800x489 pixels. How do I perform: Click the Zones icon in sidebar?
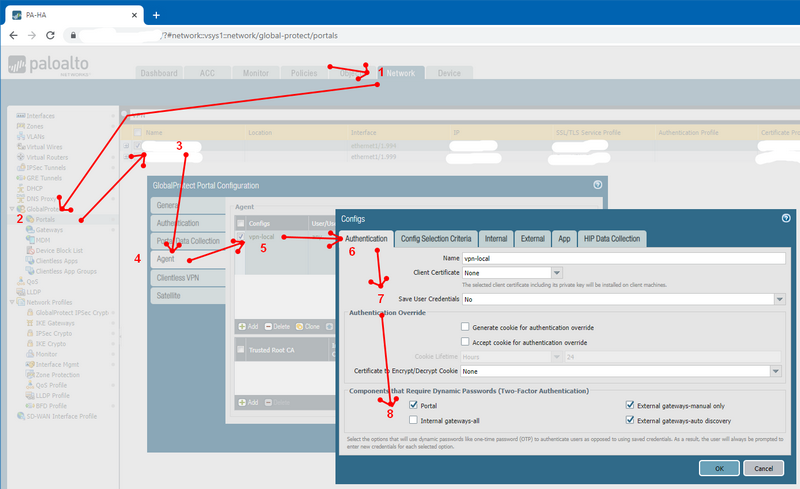pyautogui.click(x=21, y=126)
